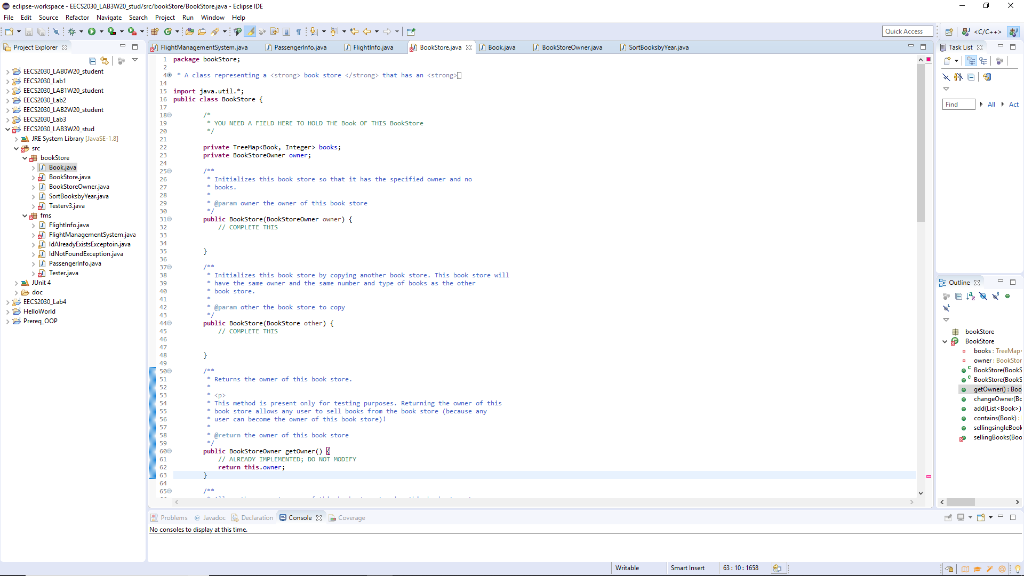
Task: Collapse All in Task List
Action: (x=971, y=77)
